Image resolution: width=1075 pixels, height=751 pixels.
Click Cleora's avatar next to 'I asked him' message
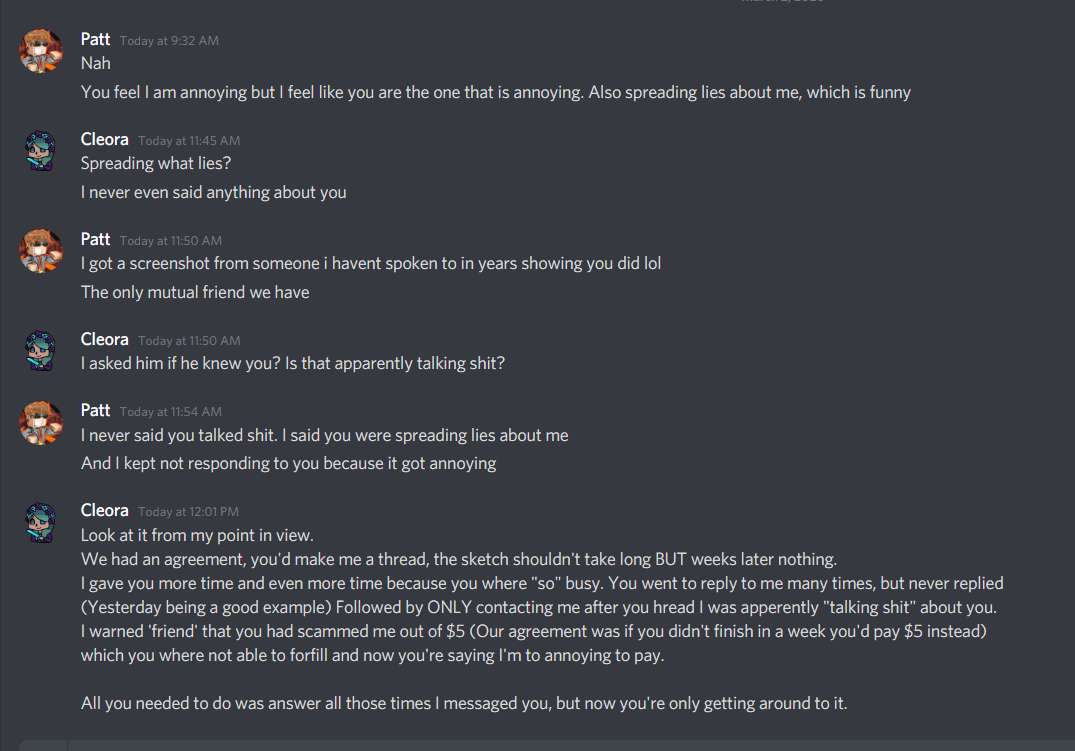(41, 351)
